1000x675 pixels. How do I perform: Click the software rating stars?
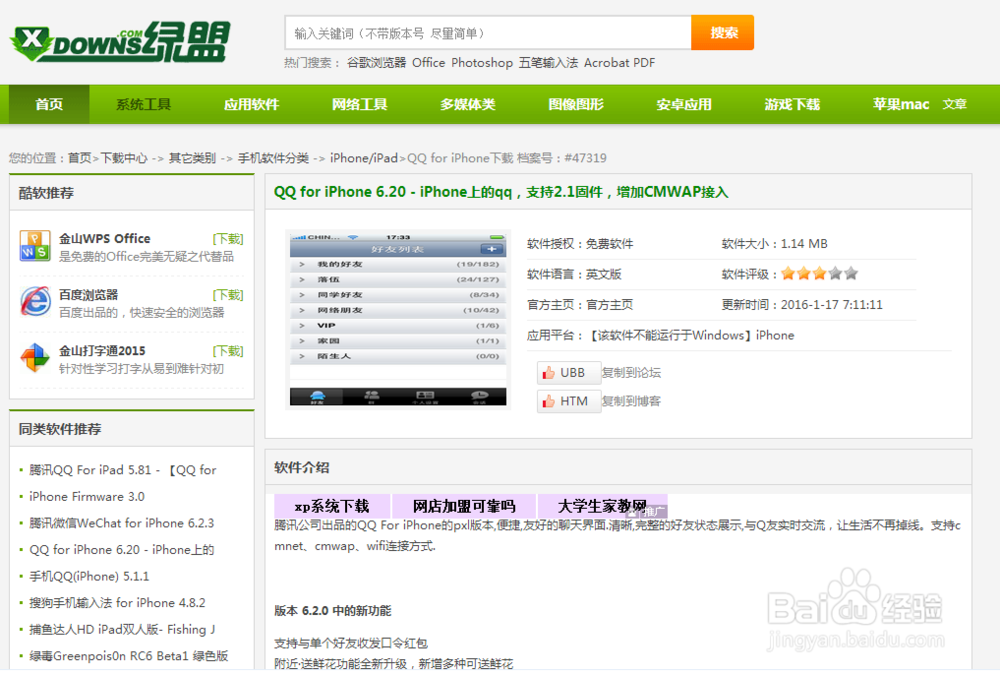pyautogui.click(x=820, y=274)
